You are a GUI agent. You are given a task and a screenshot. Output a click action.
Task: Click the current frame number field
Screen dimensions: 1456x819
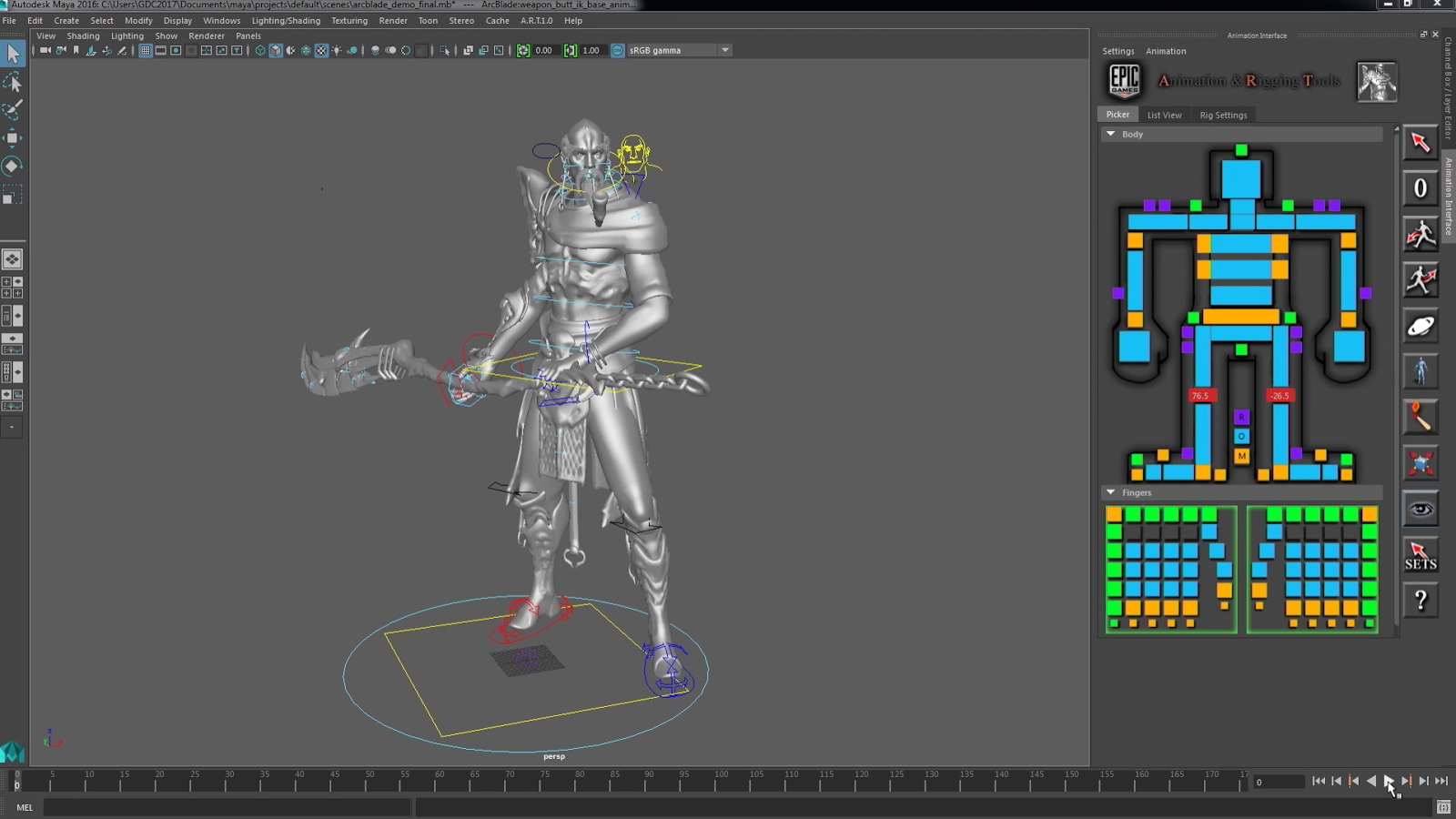[1278, 782]
